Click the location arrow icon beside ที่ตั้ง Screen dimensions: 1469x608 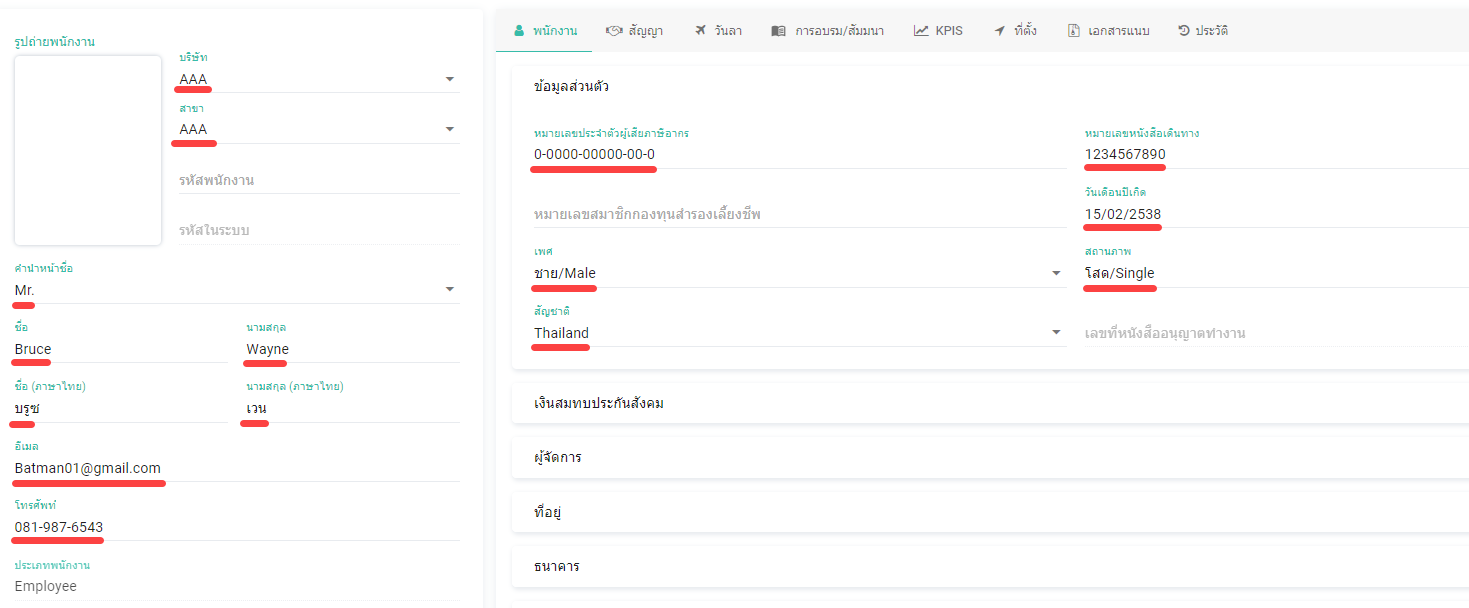click(x=999, y=31)
